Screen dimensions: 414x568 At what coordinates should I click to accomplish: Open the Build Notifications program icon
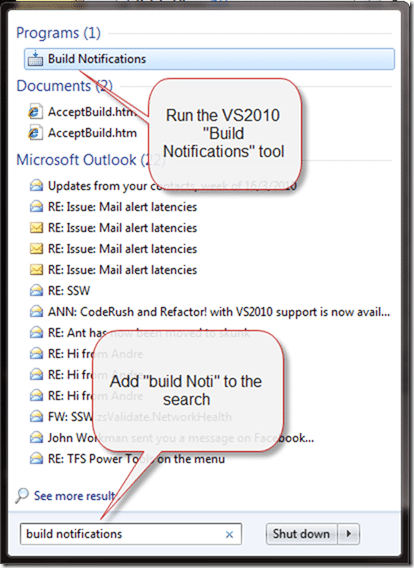35,59
